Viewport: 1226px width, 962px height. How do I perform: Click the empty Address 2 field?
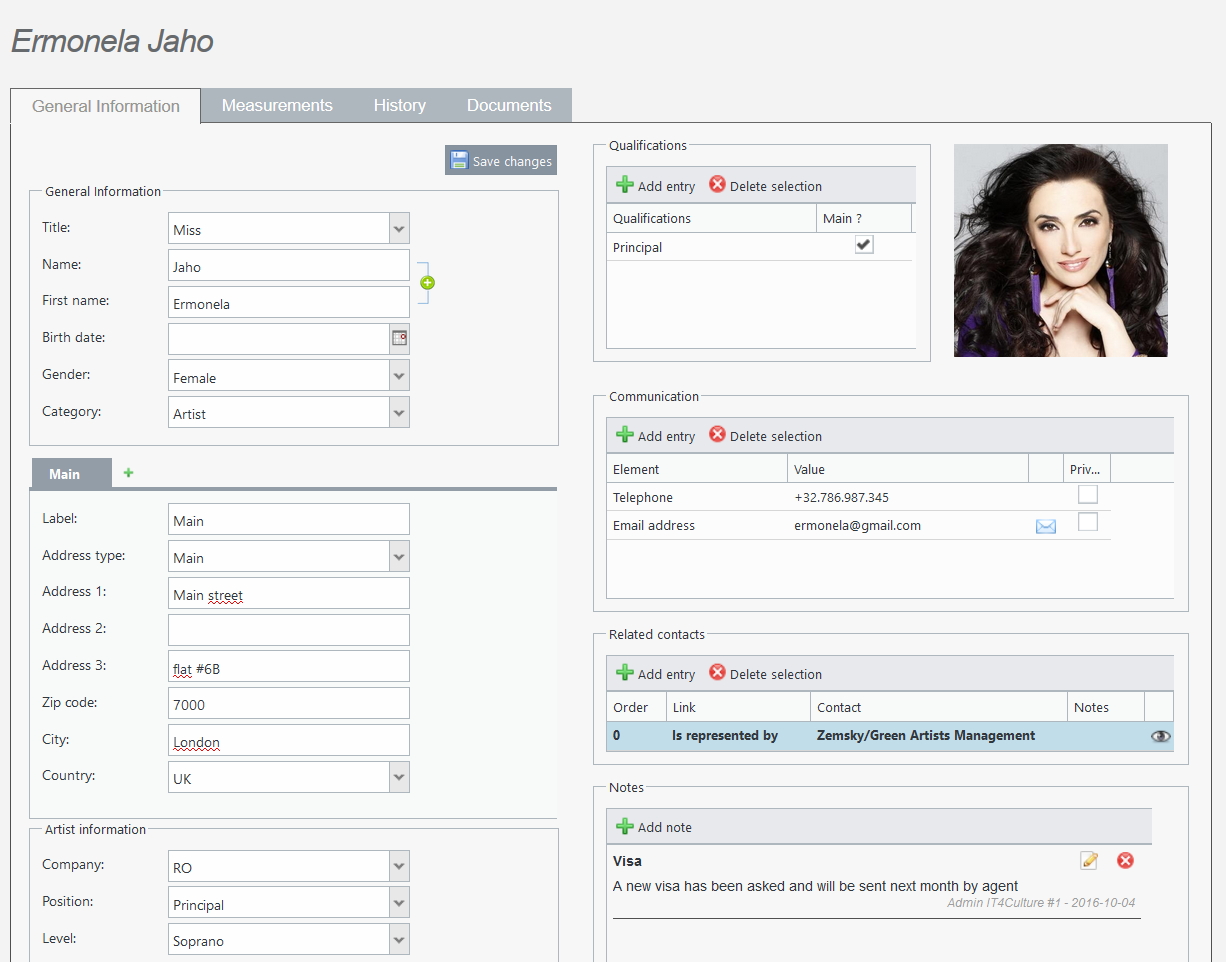[x=289, y=630]
